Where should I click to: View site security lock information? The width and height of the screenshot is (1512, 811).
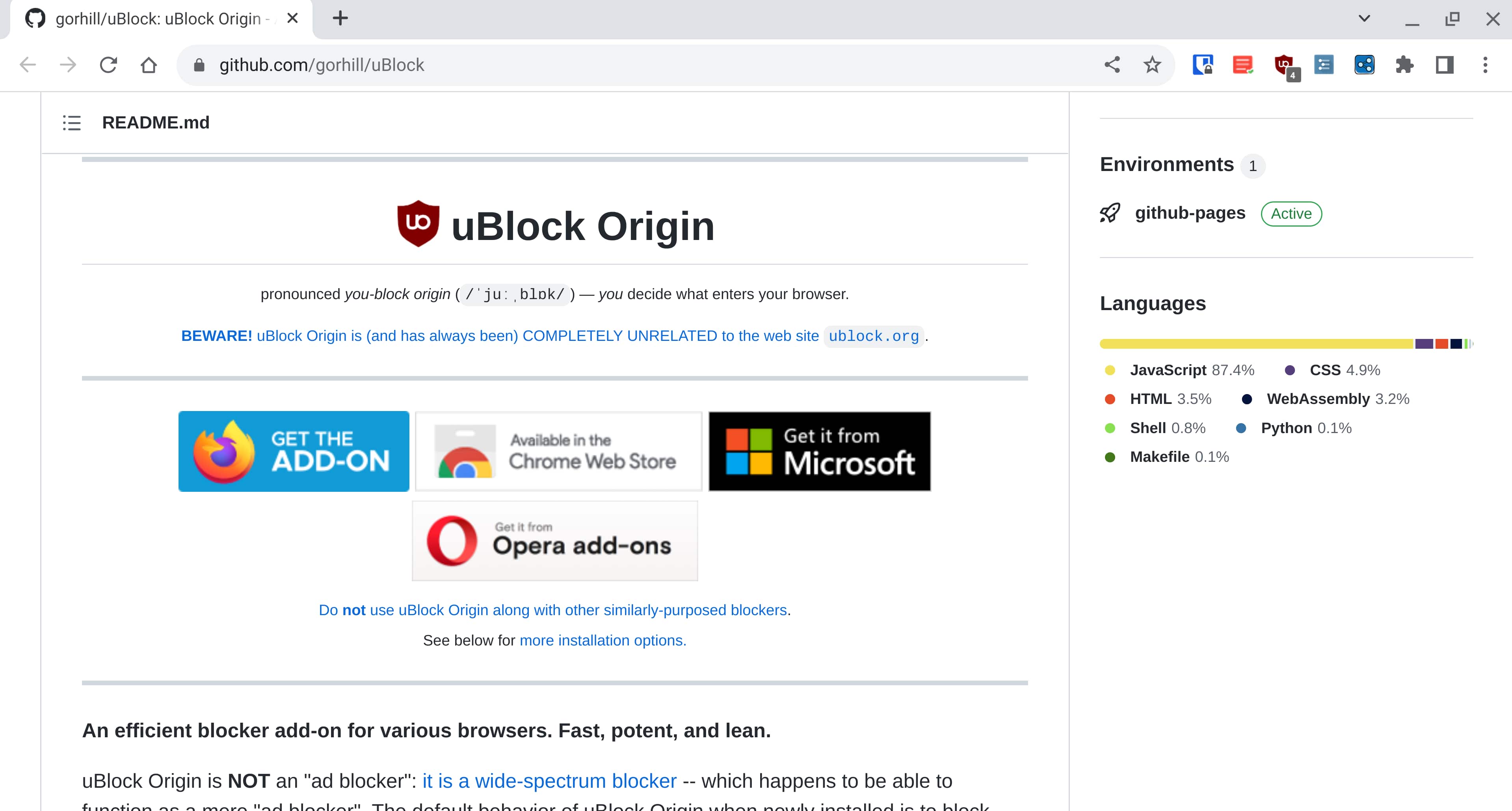coord(199,65)
